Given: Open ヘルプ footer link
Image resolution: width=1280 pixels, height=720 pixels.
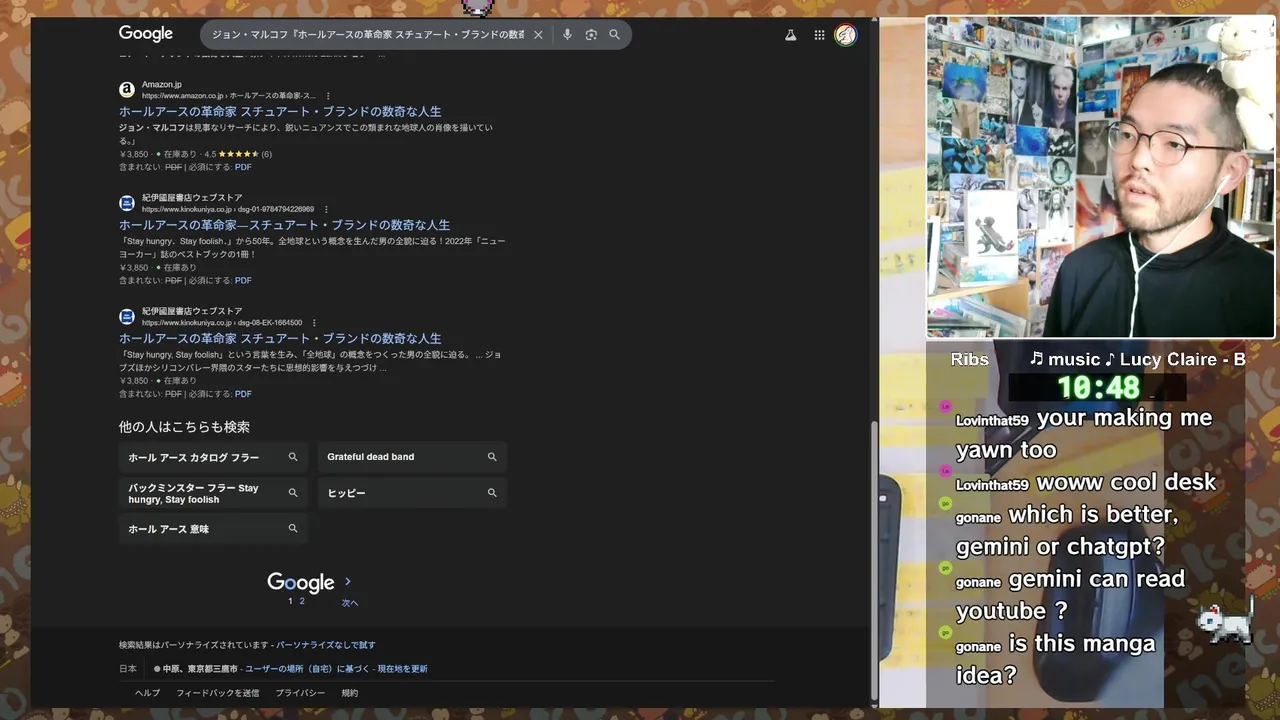Looking at the screenshot, I should pos(147,693).
